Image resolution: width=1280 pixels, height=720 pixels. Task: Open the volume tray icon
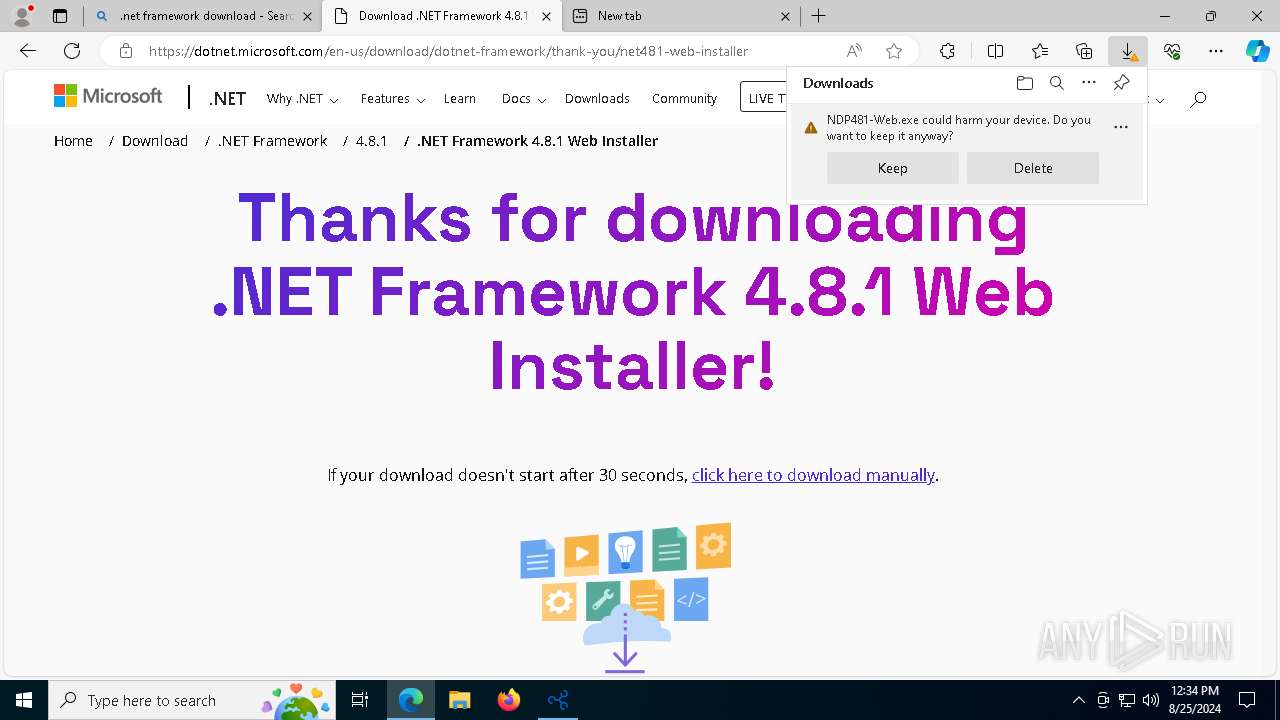click(x=1151, y=700)
